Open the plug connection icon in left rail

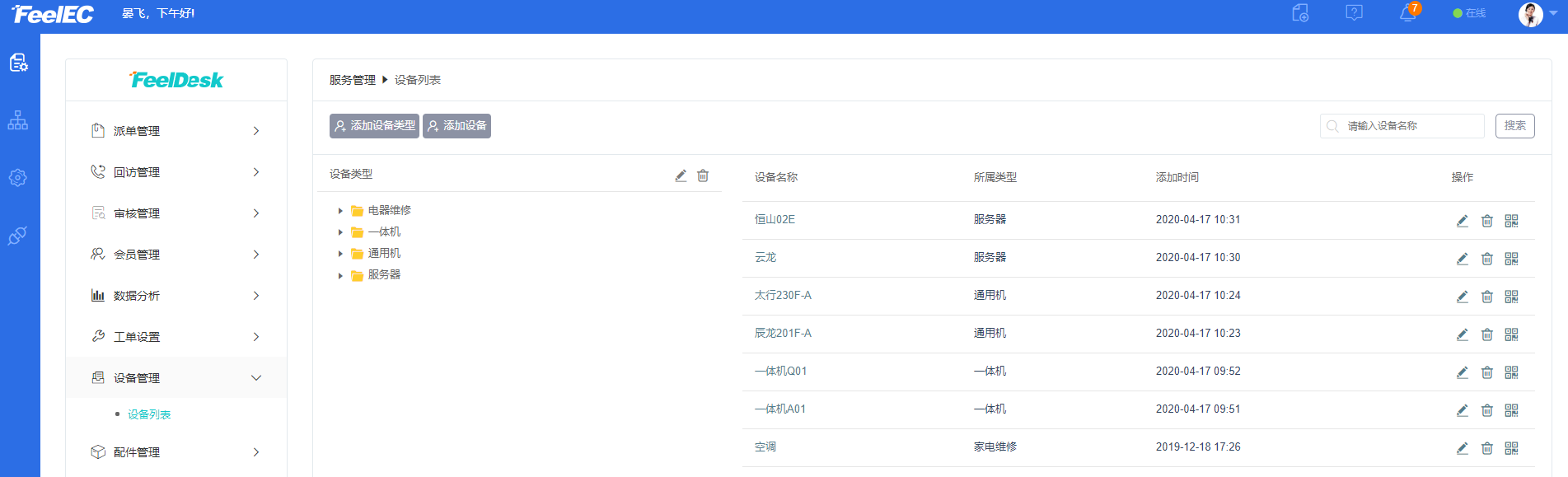18,236
